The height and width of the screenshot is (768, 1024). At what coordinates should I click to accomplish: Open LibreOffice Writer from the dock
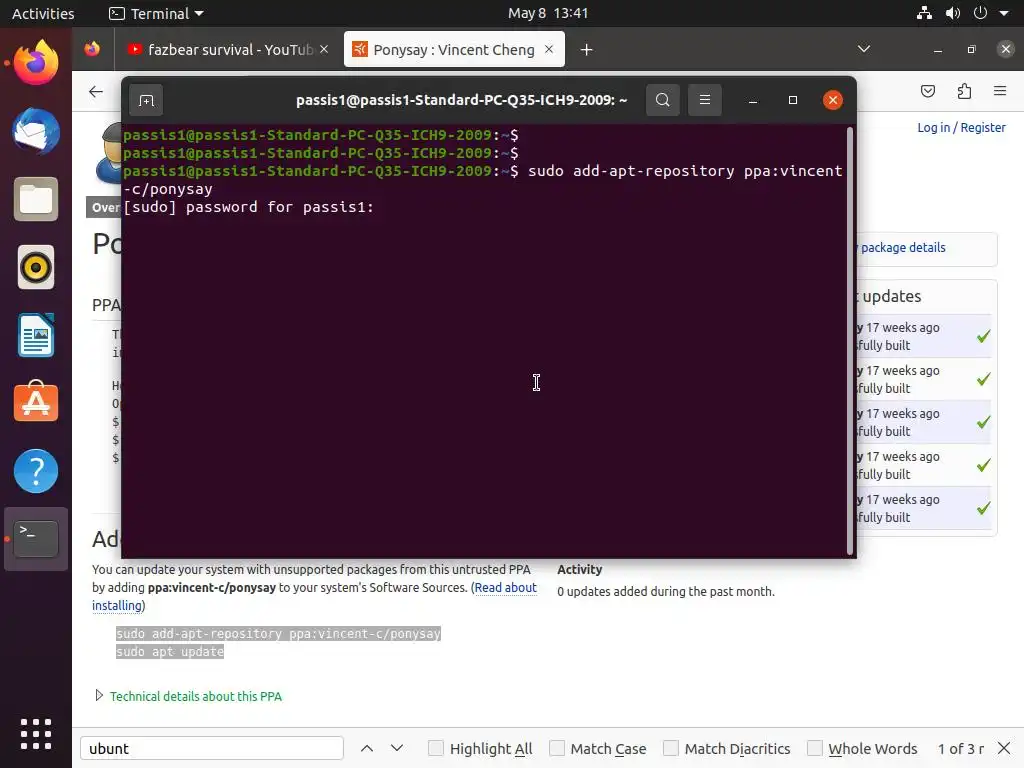(36, 335)
